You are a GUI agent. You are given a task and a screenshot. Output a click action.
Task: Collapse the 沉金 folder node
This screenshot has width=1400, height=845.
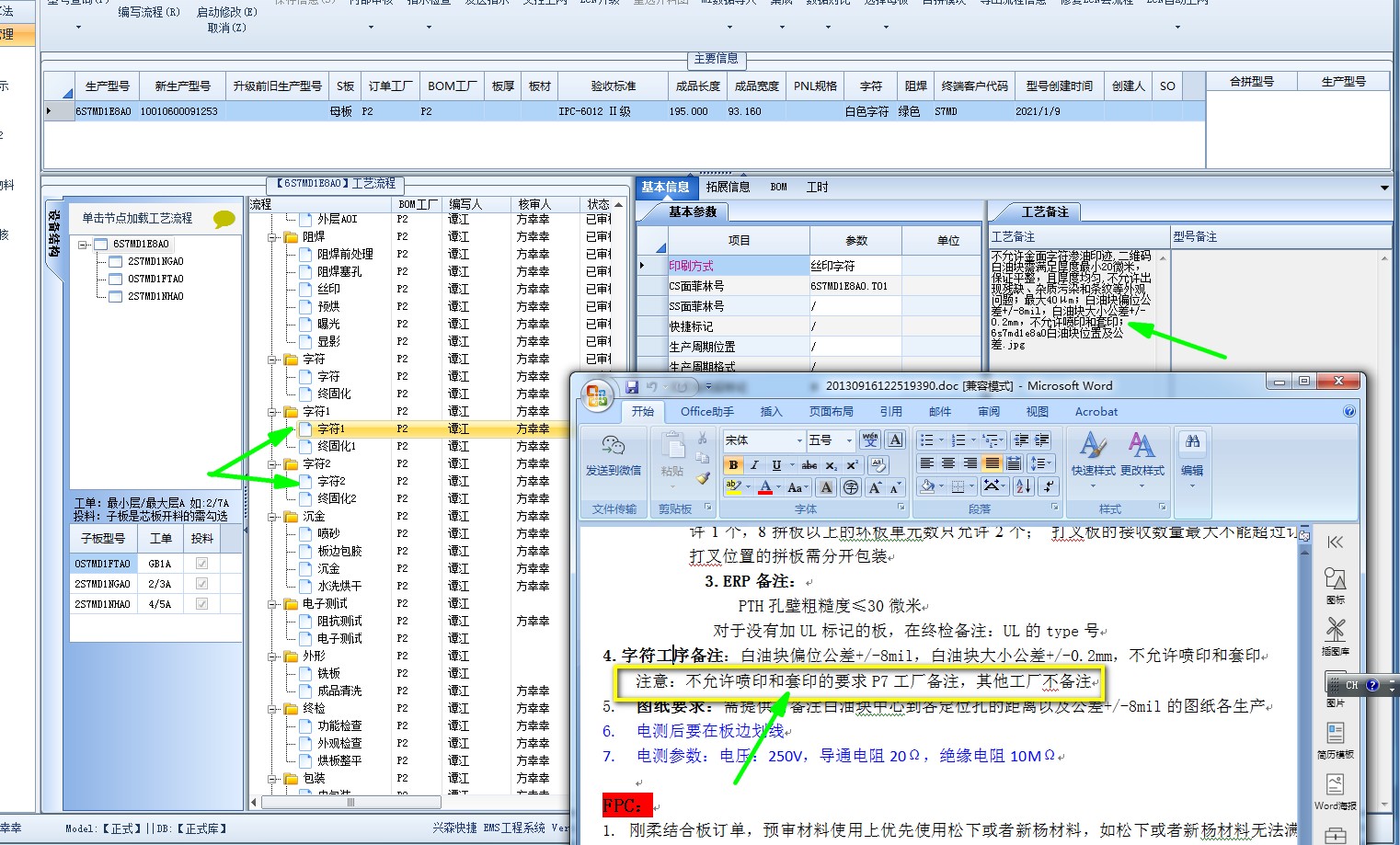pos(273,517)
